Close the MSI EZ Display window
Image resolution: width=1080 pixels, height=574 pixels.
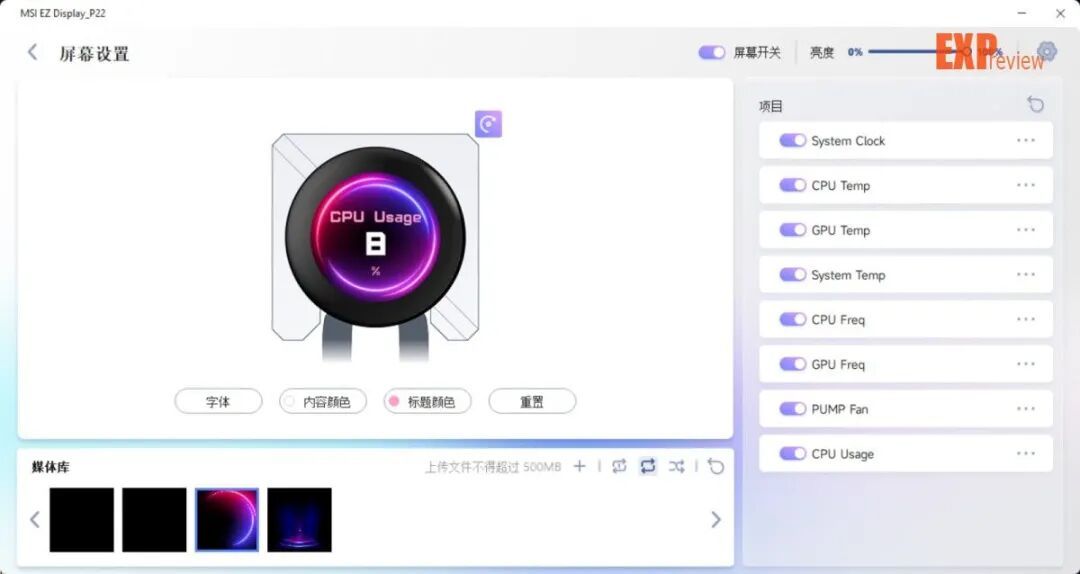point(1061,13)
